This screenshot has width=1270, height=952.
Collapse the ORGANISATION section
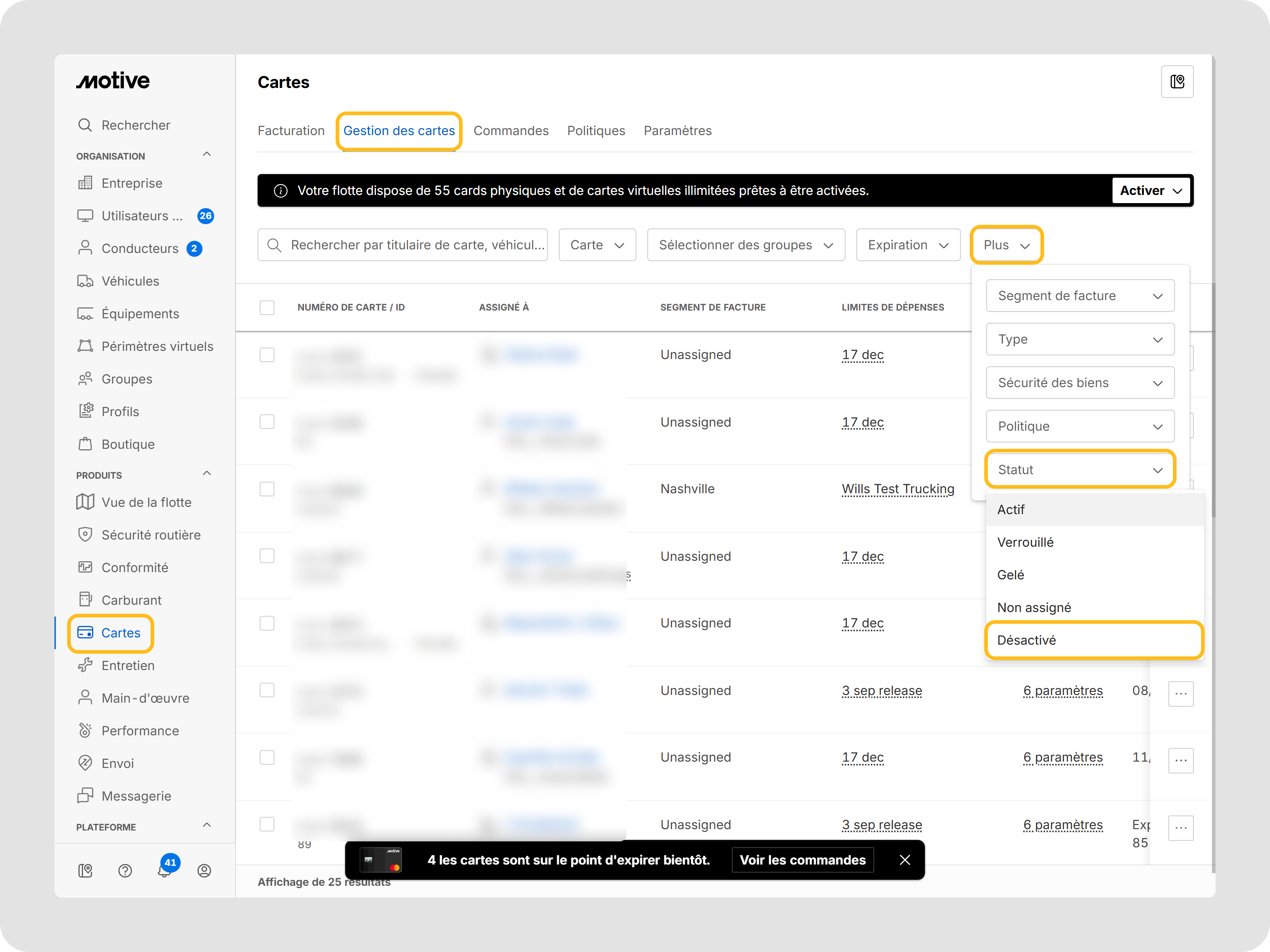point(207,155)
